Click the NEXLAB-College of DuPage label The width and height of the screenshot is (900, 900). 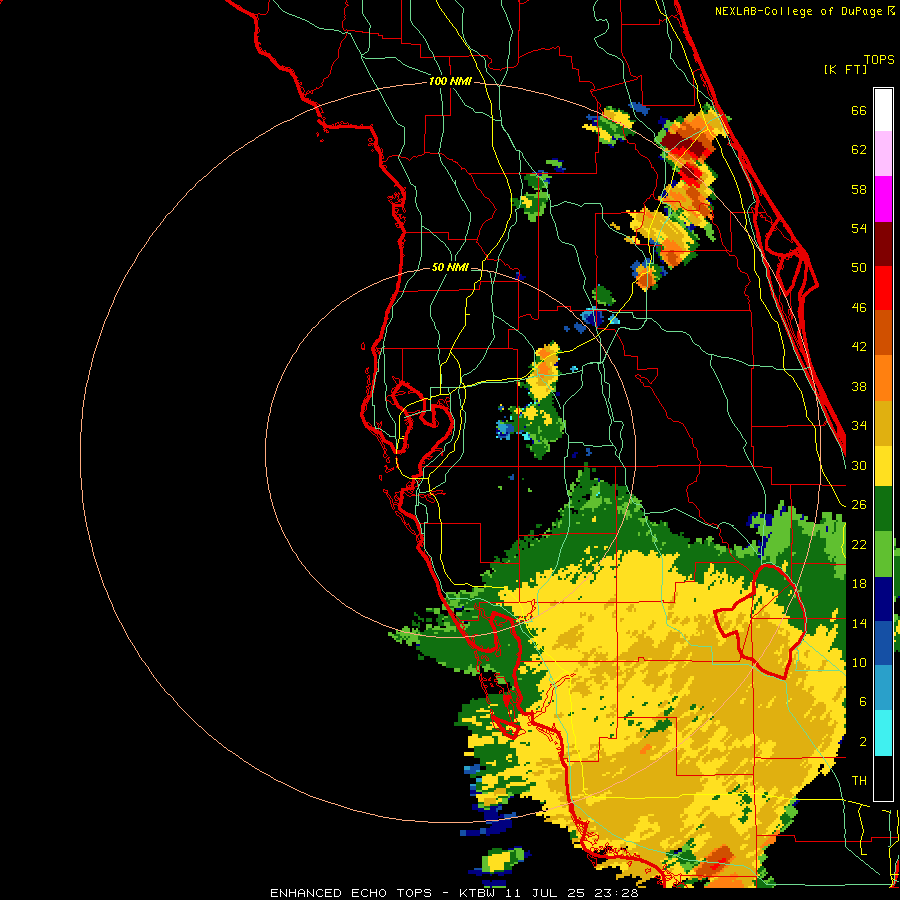[805, 11]
